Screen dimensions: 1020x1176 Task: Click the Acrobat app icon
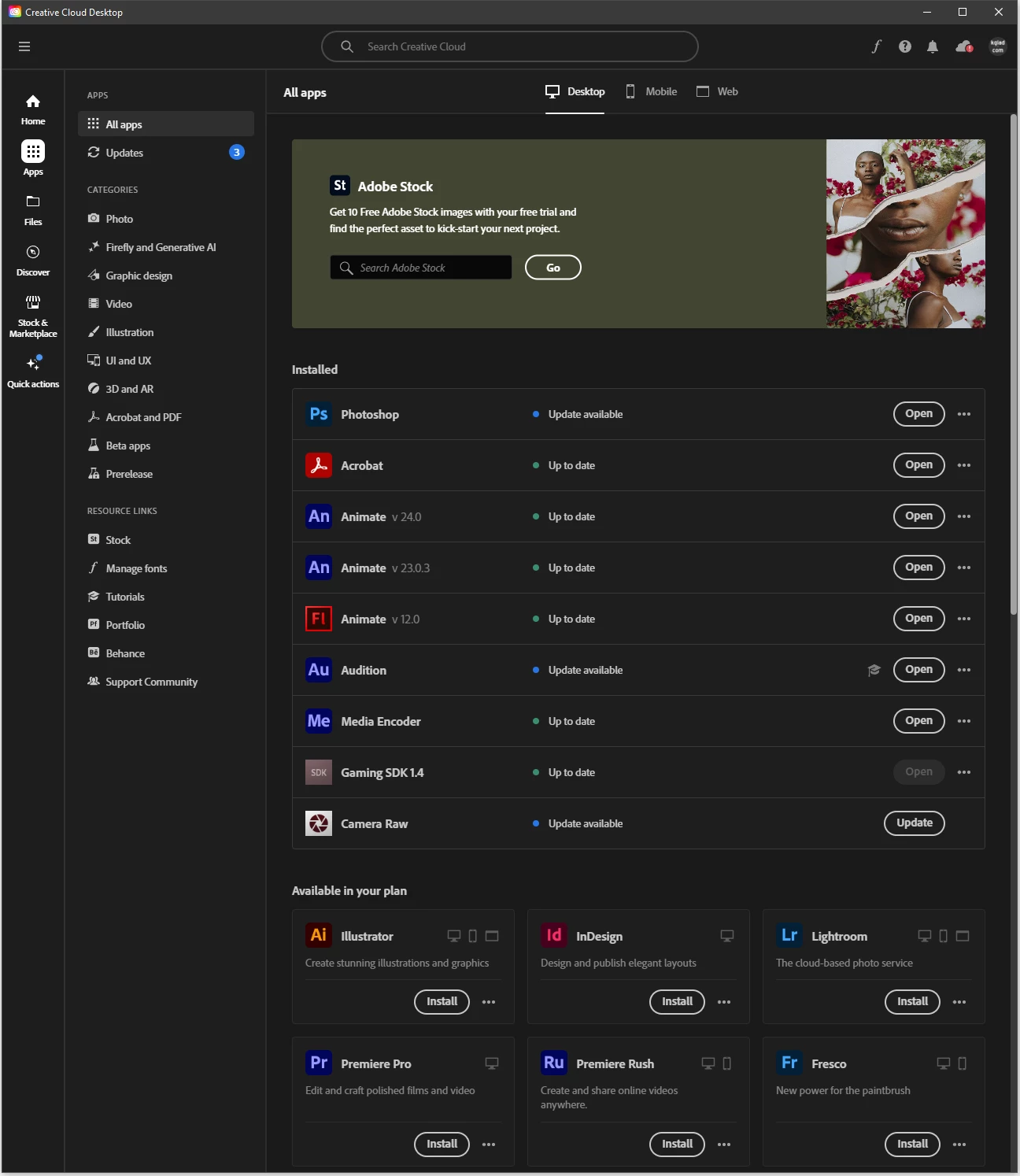tap(319, 465)
